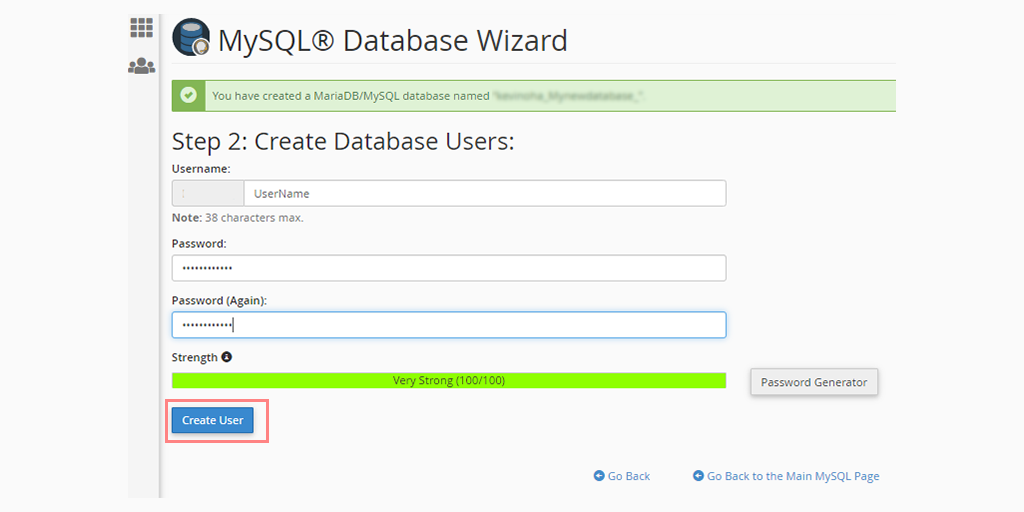Viewport: 1024px width, 512px height.
Task: Open the users group icon in sidebar
Action: point(141,66)
